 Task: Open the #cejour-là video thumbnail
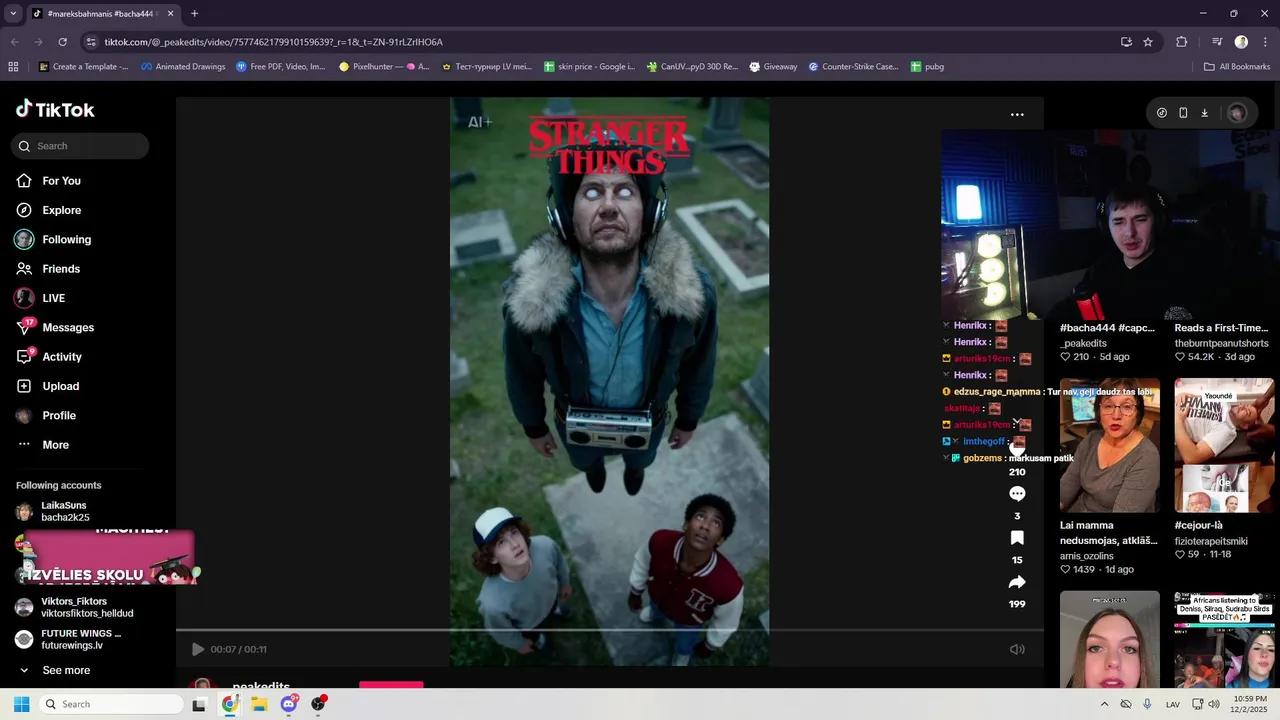(1224, 445)
